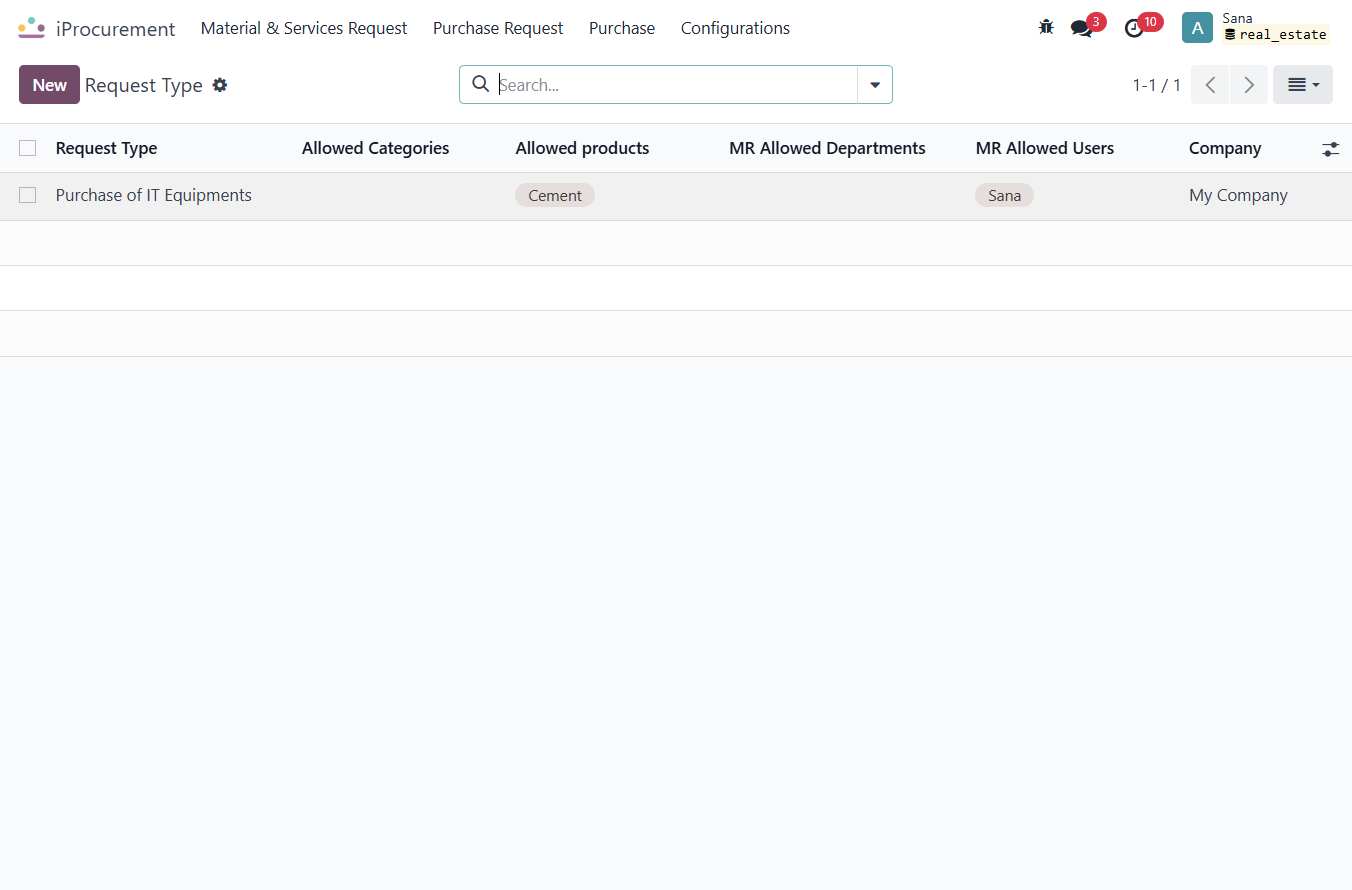Click the 1-1 / 1 pager counter

click(x=1156, y=85)
